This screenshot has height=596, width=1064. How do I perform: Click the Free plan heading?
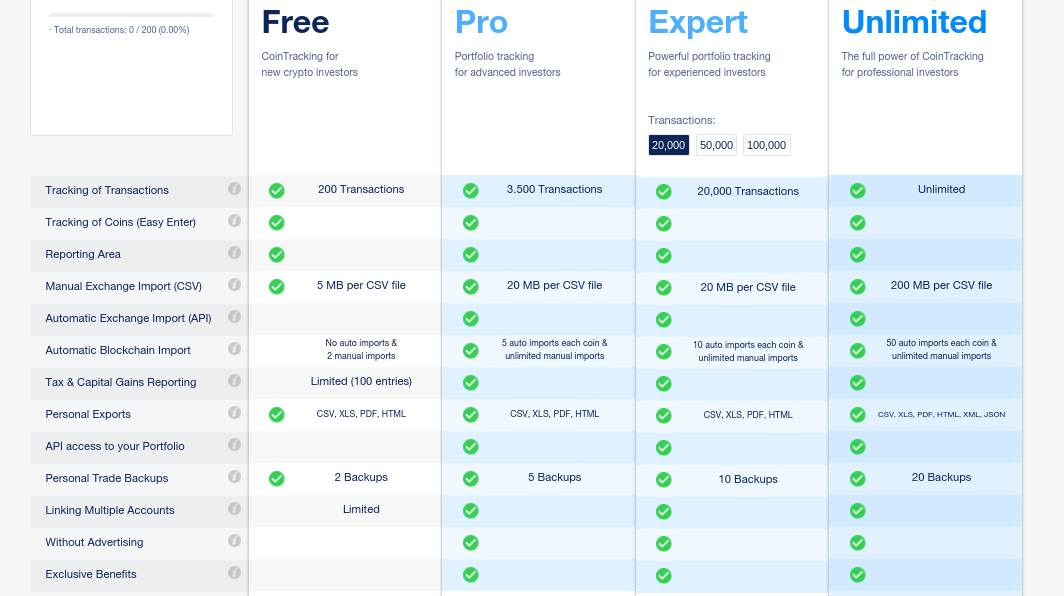[x=295, y=22]
